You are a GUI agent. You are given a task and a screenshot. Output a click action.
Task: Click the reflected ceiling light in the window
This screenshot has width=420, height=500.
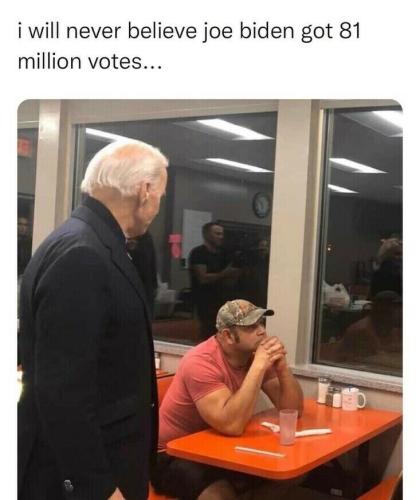point(233,129)
